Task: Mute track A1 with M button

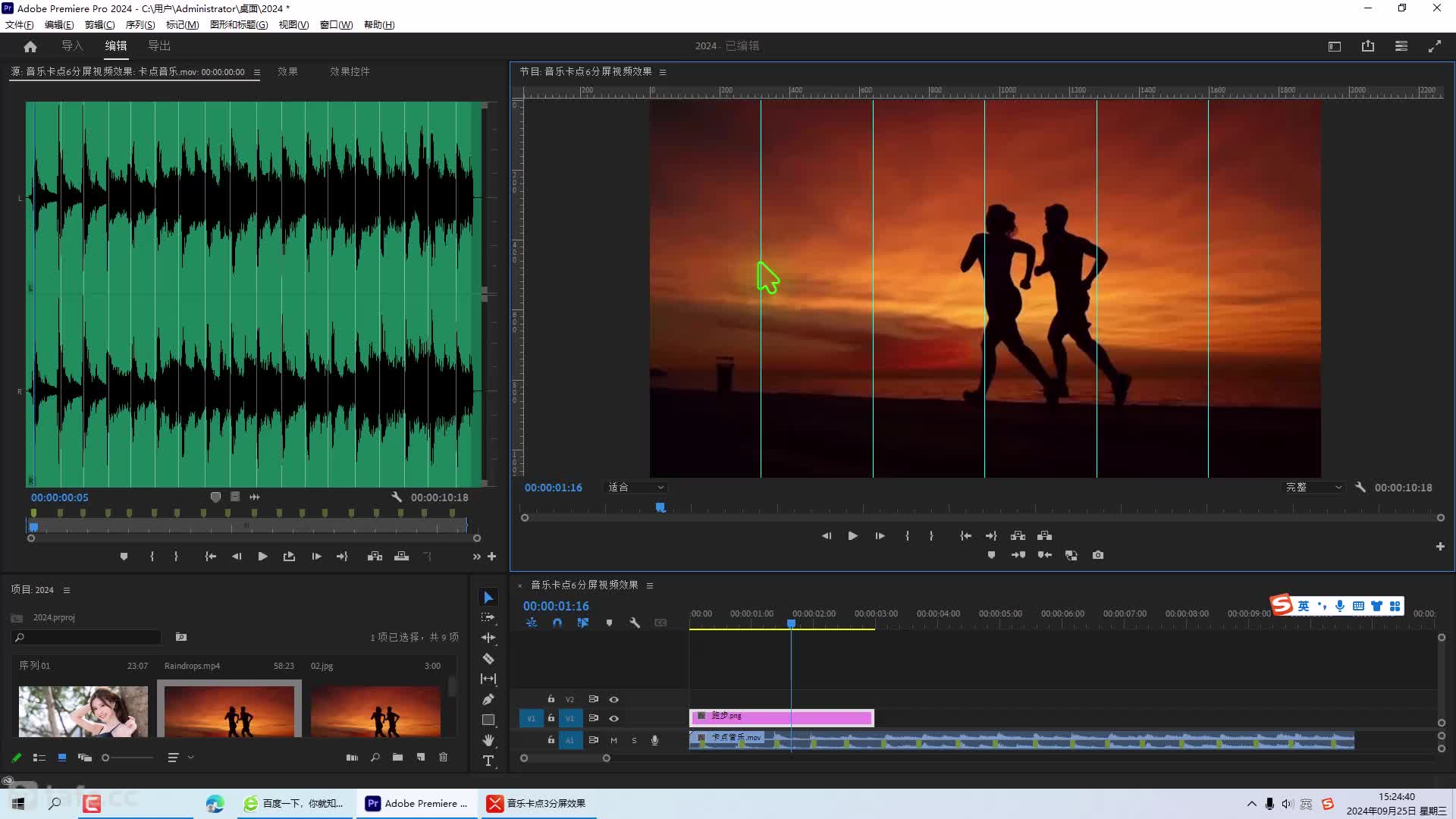Action: coord(613,740)
